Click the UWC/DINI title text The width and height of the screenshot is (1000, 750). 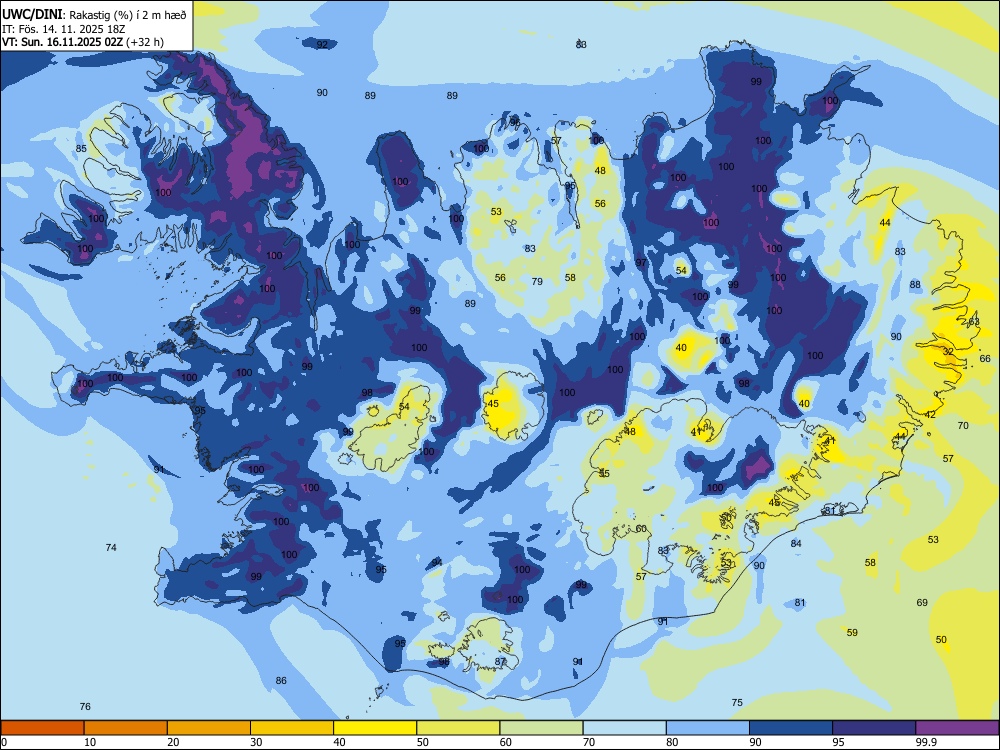[32, 15]
